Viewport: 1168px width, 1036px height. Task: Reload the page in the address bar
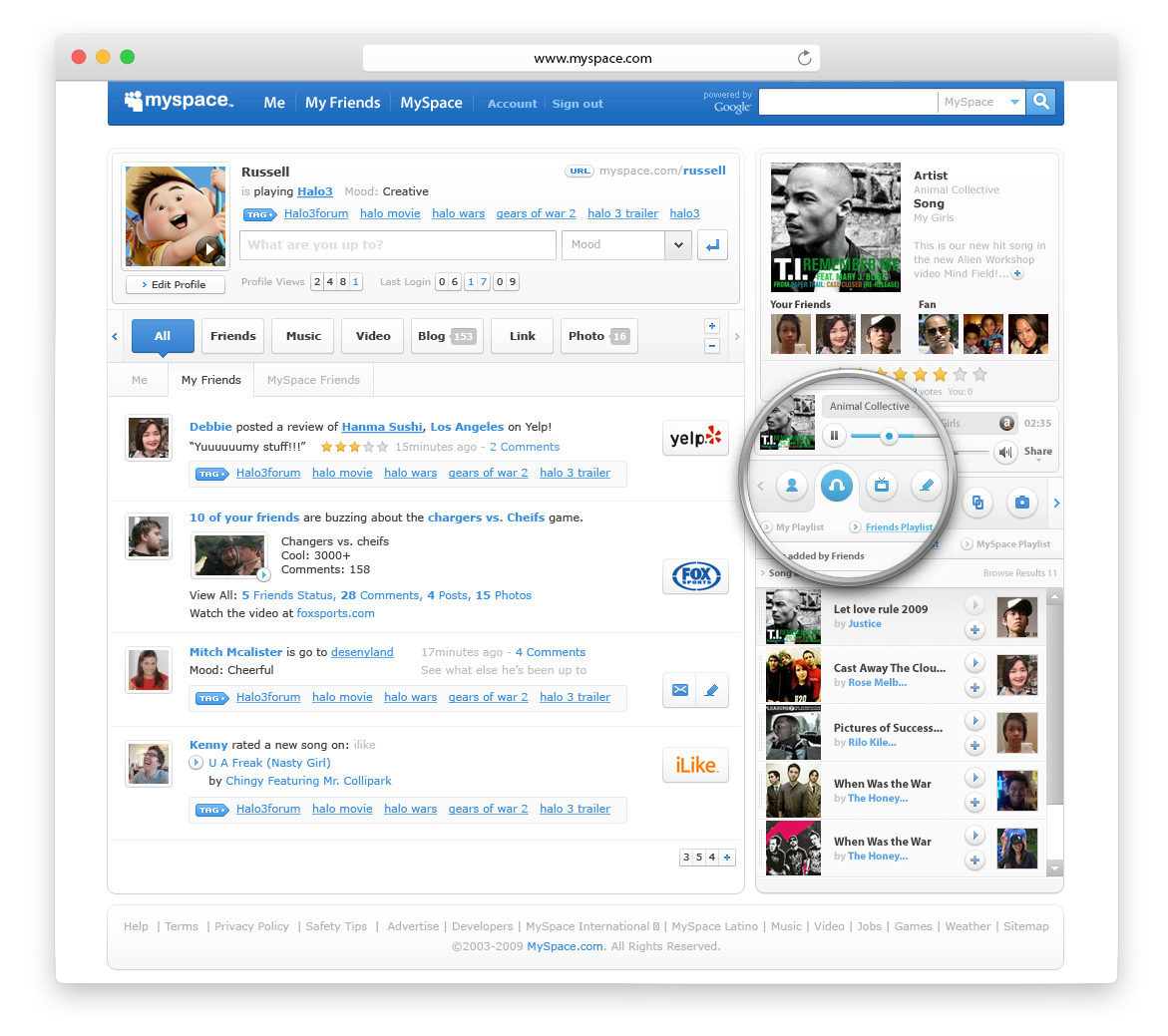tap(804, 58)
